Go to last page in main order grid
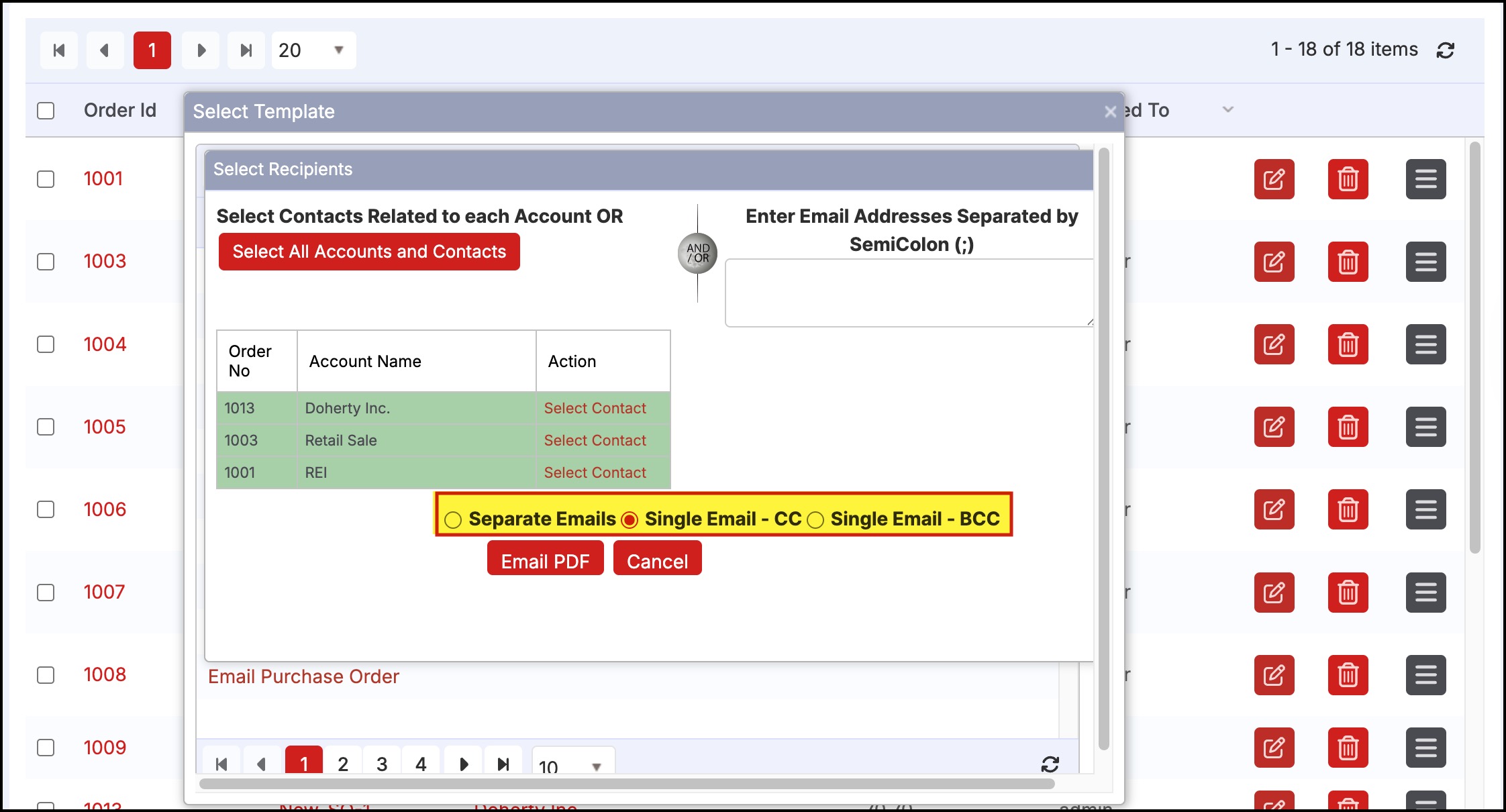1506x812 pixels. tap(246, 50)
